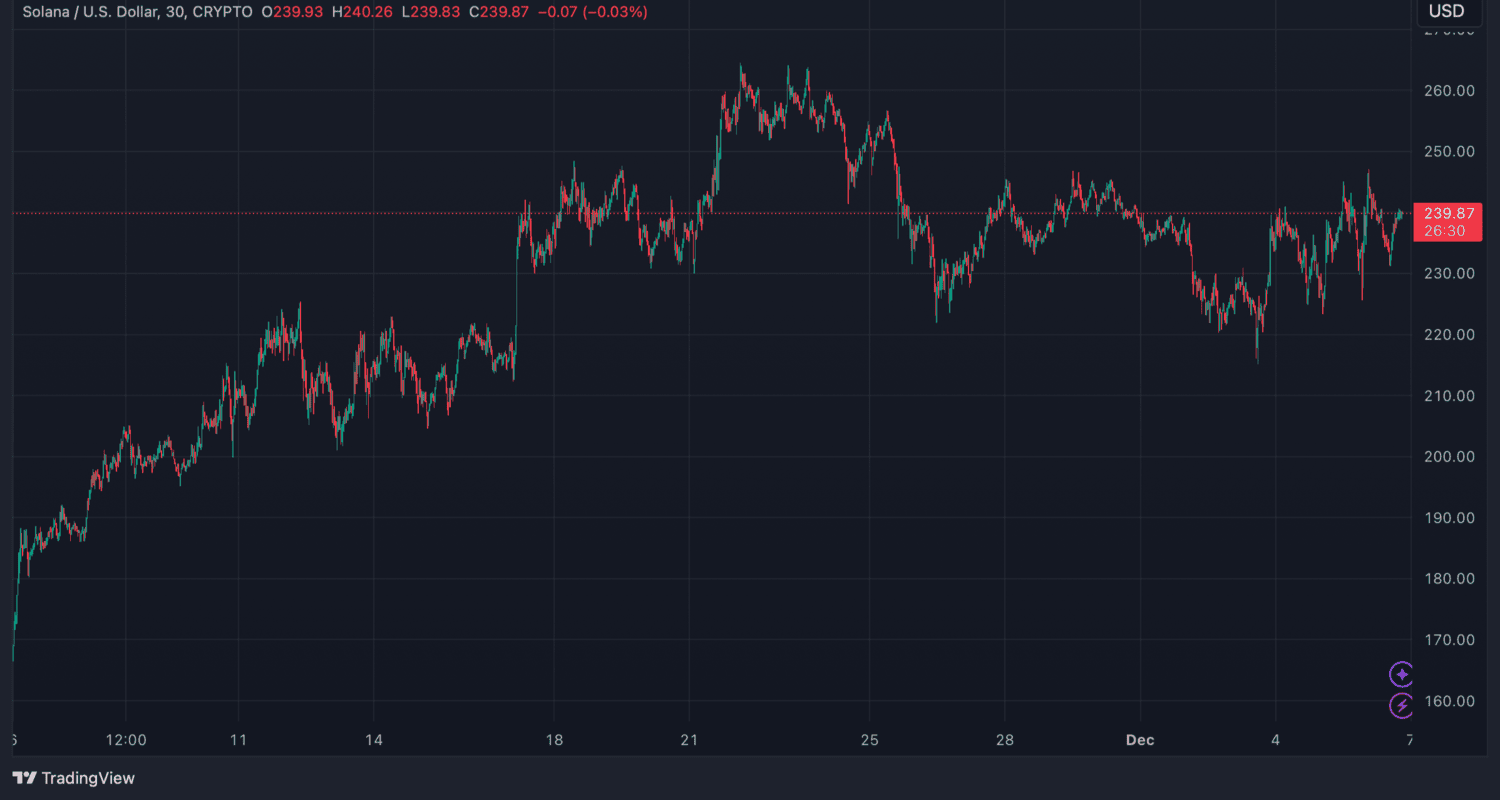Click the 12:00 time axis label
Screen dimensions: 1500x800
click(x=126, y=741)
